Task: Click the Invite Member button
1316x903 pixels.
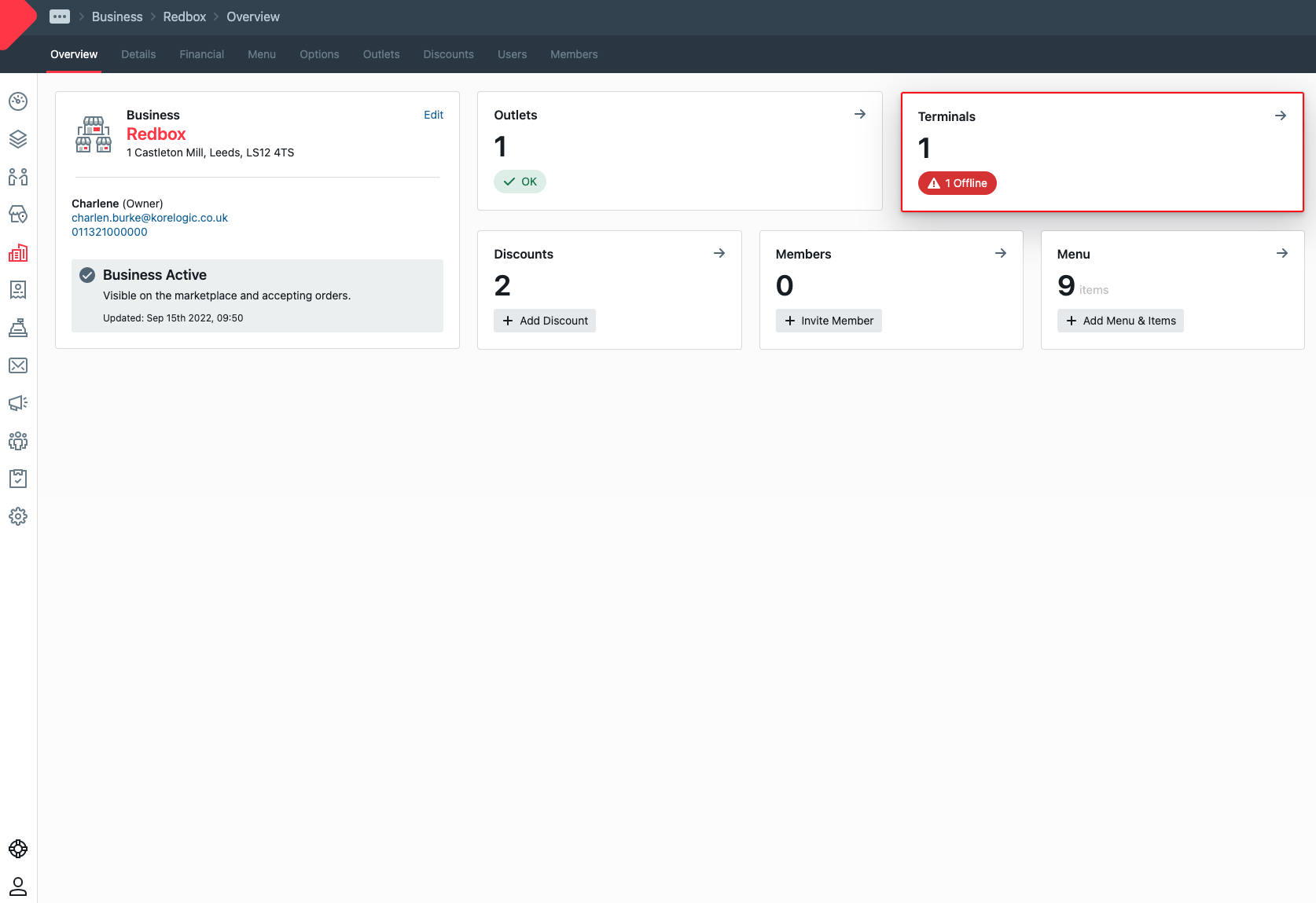Action: (x=829, y=321)
